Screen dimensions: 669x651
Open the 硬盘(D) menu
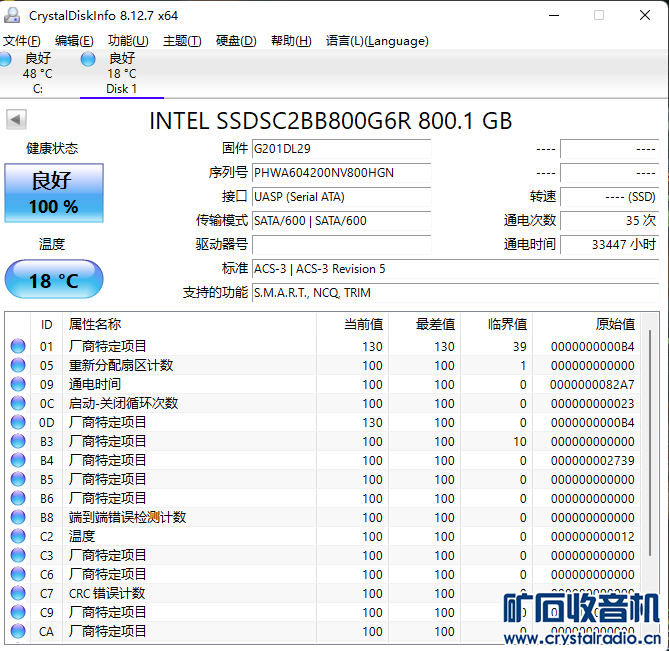pyautogui.click(x=236, y=41)
